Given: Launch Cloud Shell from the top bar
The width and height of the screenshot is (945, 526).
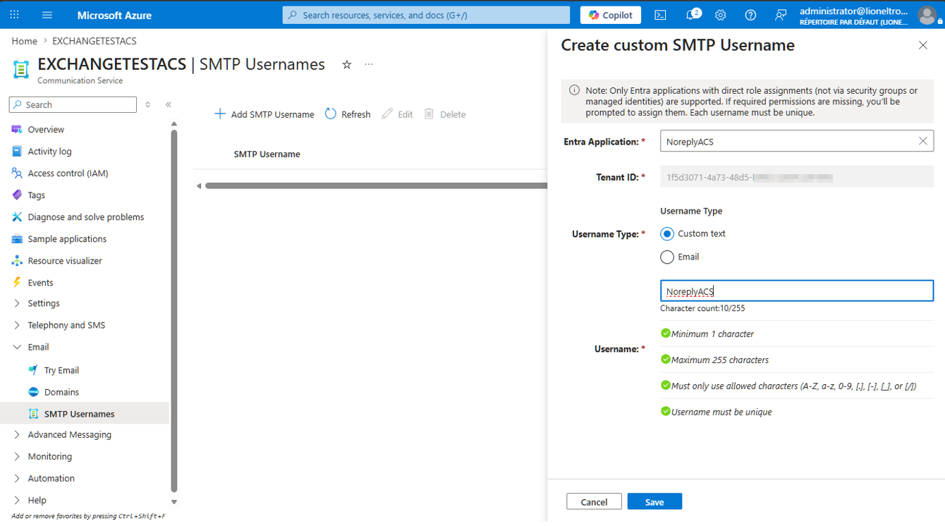Looking at the screenshot, I should tap(661, 15).
